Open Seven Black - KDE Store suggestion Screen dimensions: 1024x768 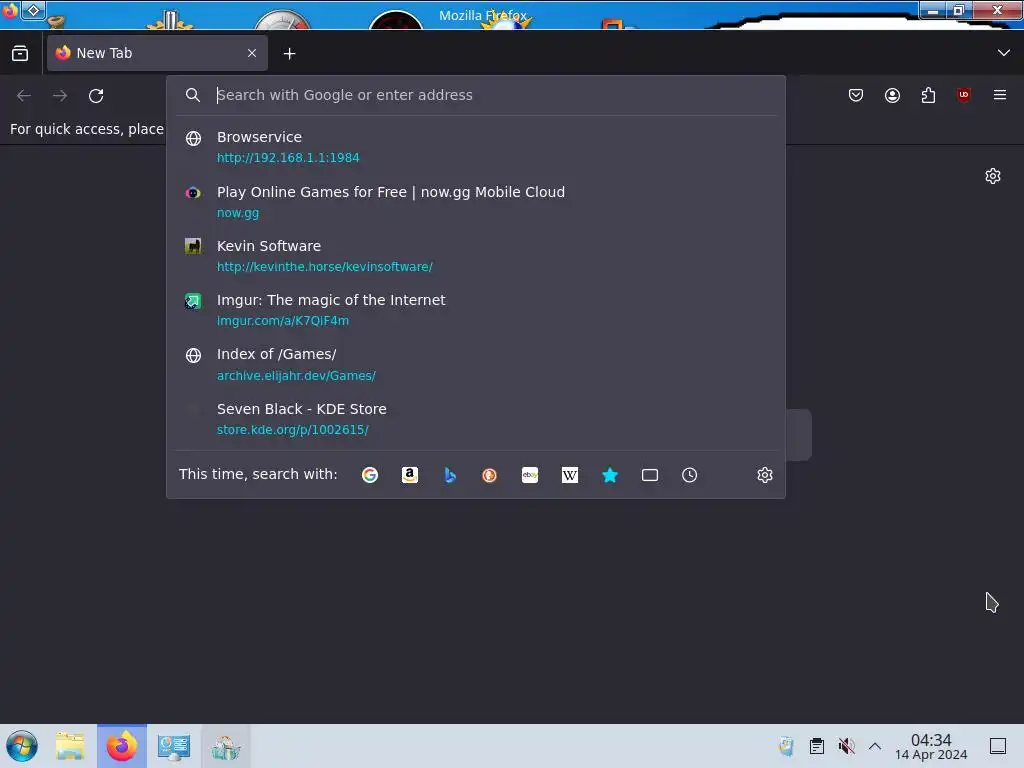point(476,419)
